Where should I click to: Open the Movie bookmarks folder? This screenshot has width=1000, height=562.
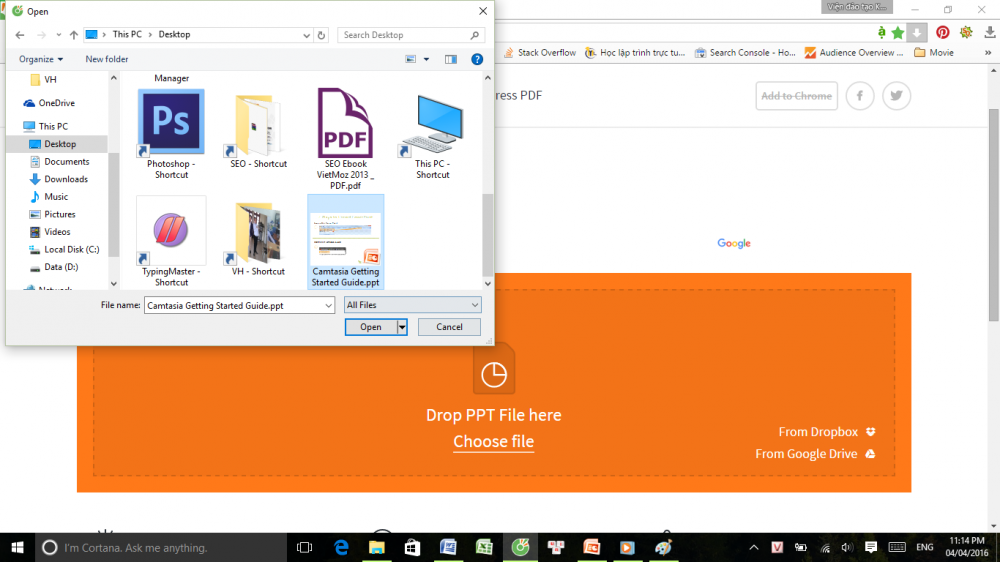pyautogui.click(x=934, y=53)
